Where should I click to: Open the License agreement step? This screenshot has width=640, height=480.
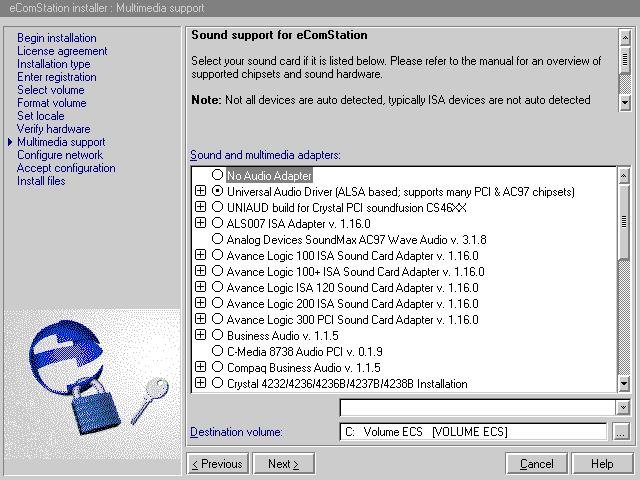62,51
